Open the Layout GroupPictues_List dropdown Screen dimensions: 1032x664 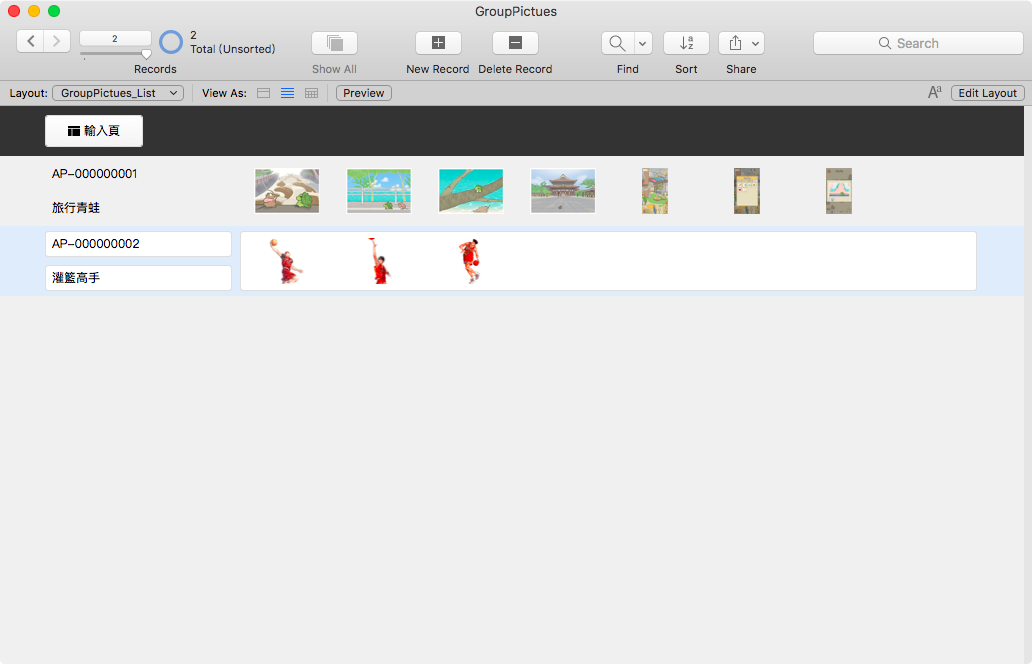118,93
